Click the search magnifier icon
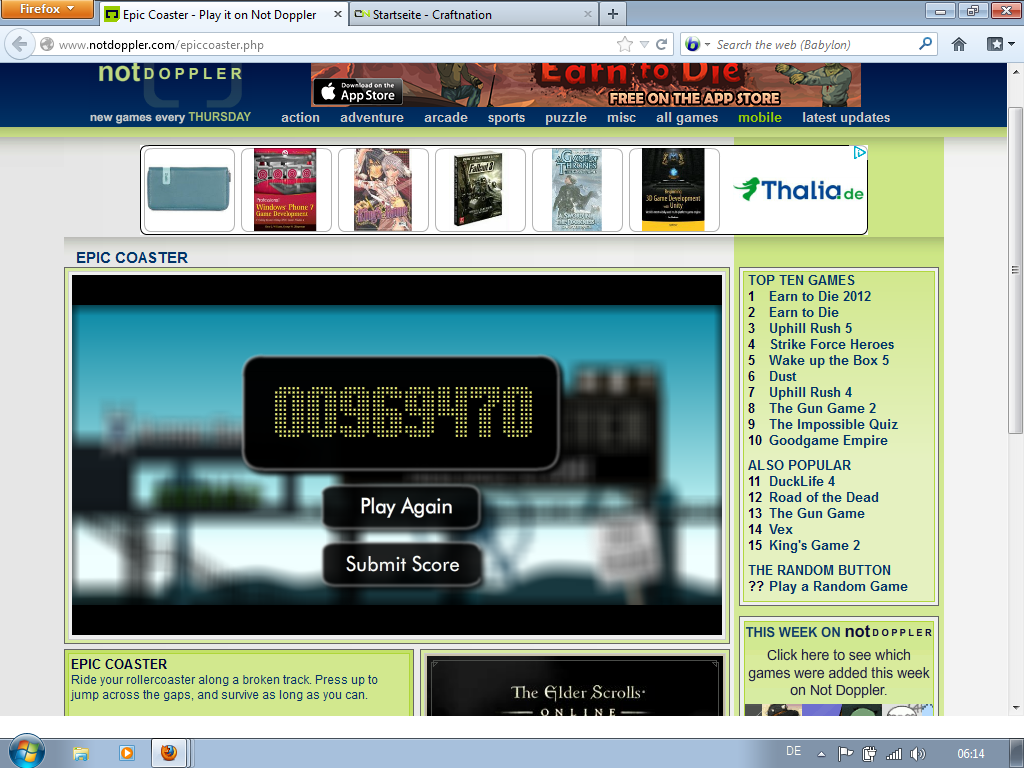The image size is (1024, 768). 925,44
